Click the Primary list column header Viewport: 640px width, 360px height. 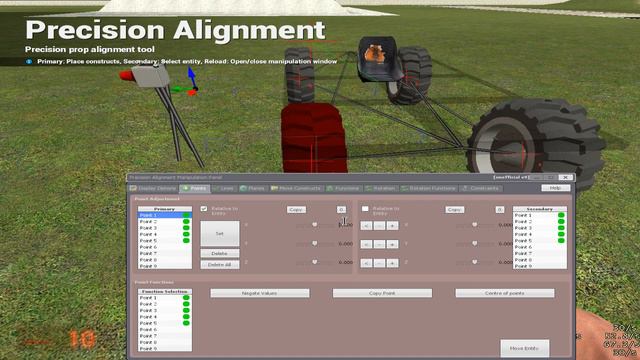click(x=165, y=209)
